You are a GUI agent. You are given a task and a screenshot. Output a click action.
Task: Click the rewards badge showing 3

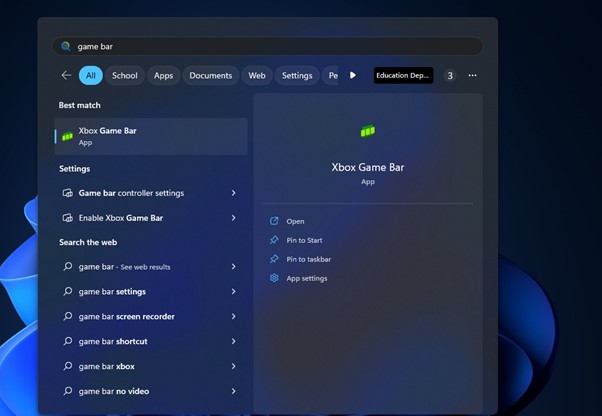tap(450, 76)
